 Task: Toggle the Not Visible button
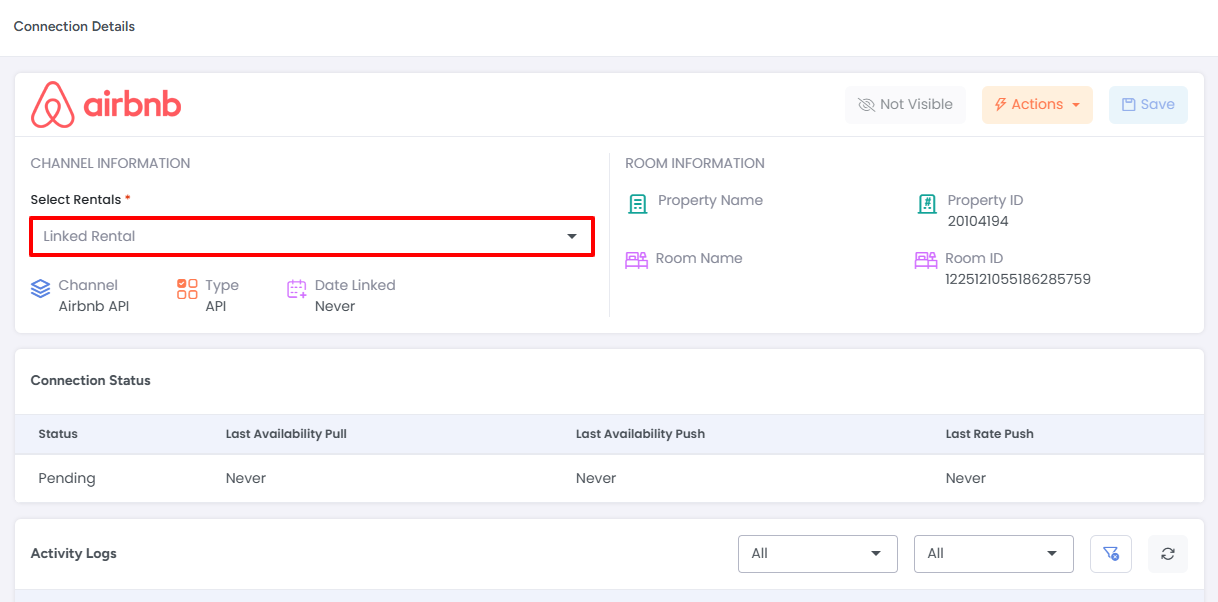[x=906, y=104]
